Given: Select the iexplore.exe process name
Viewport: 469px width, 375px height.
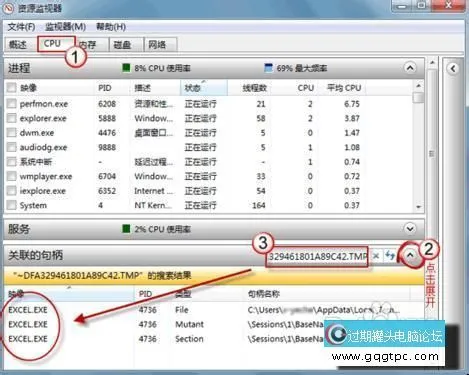Looking at the screenshot, I should coord(43,191).
